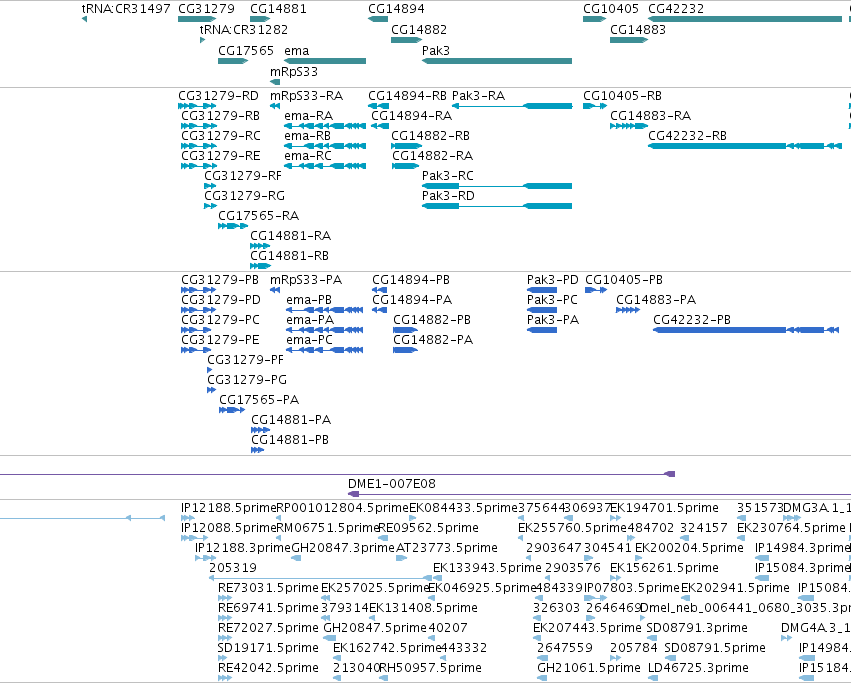
Task: Select the mRpS33 gene label
Action: pyautogui.click(x=294, y=72)
